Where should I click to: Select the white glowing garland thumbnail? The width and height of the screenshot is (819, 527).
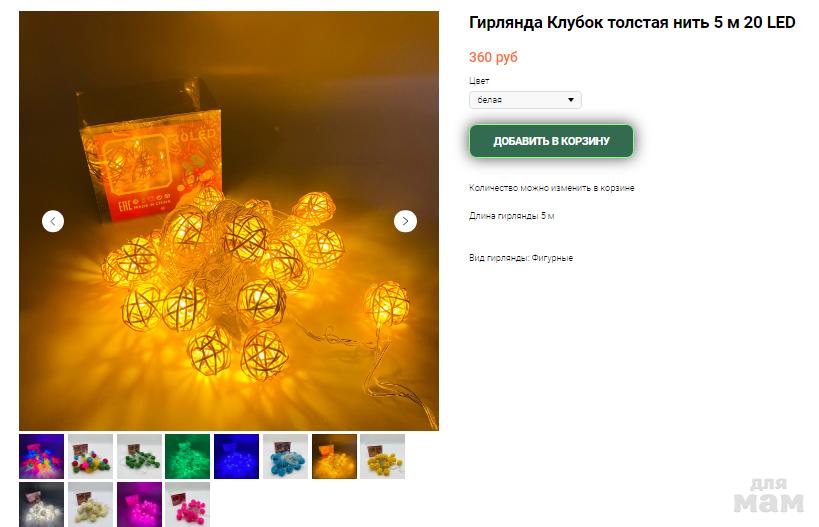(x=41, y=504)
